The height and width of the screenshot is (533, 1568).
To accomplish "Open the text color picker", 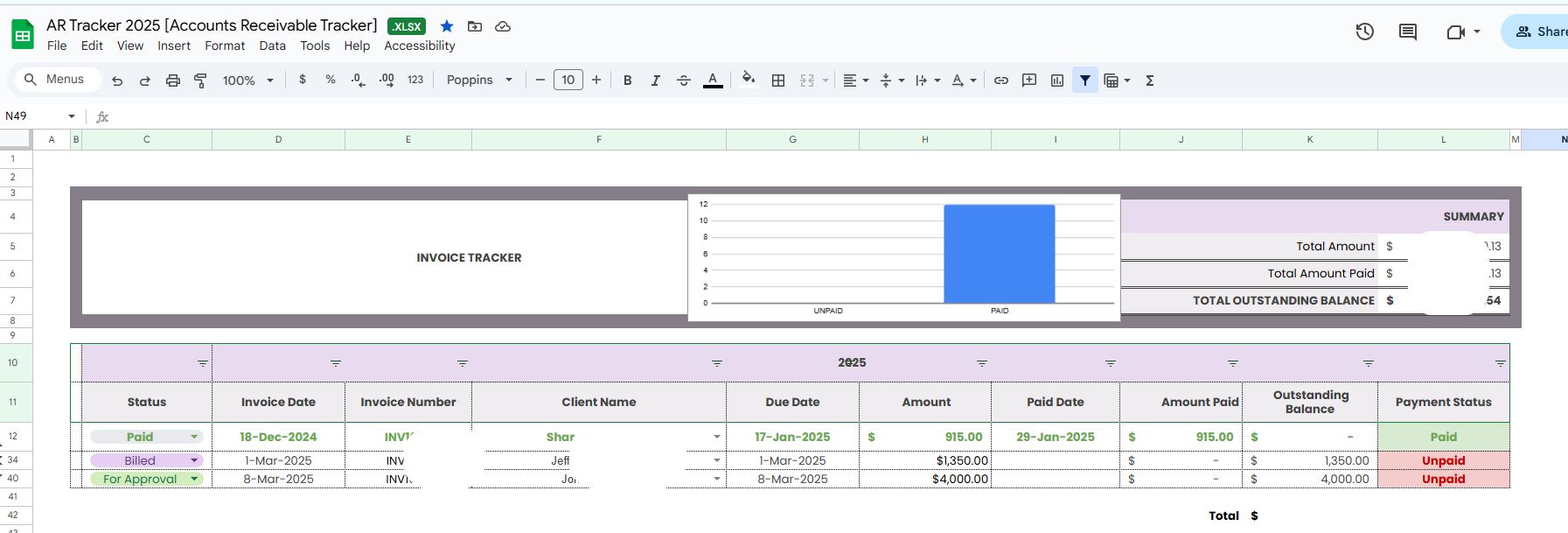I will (713, 81).
